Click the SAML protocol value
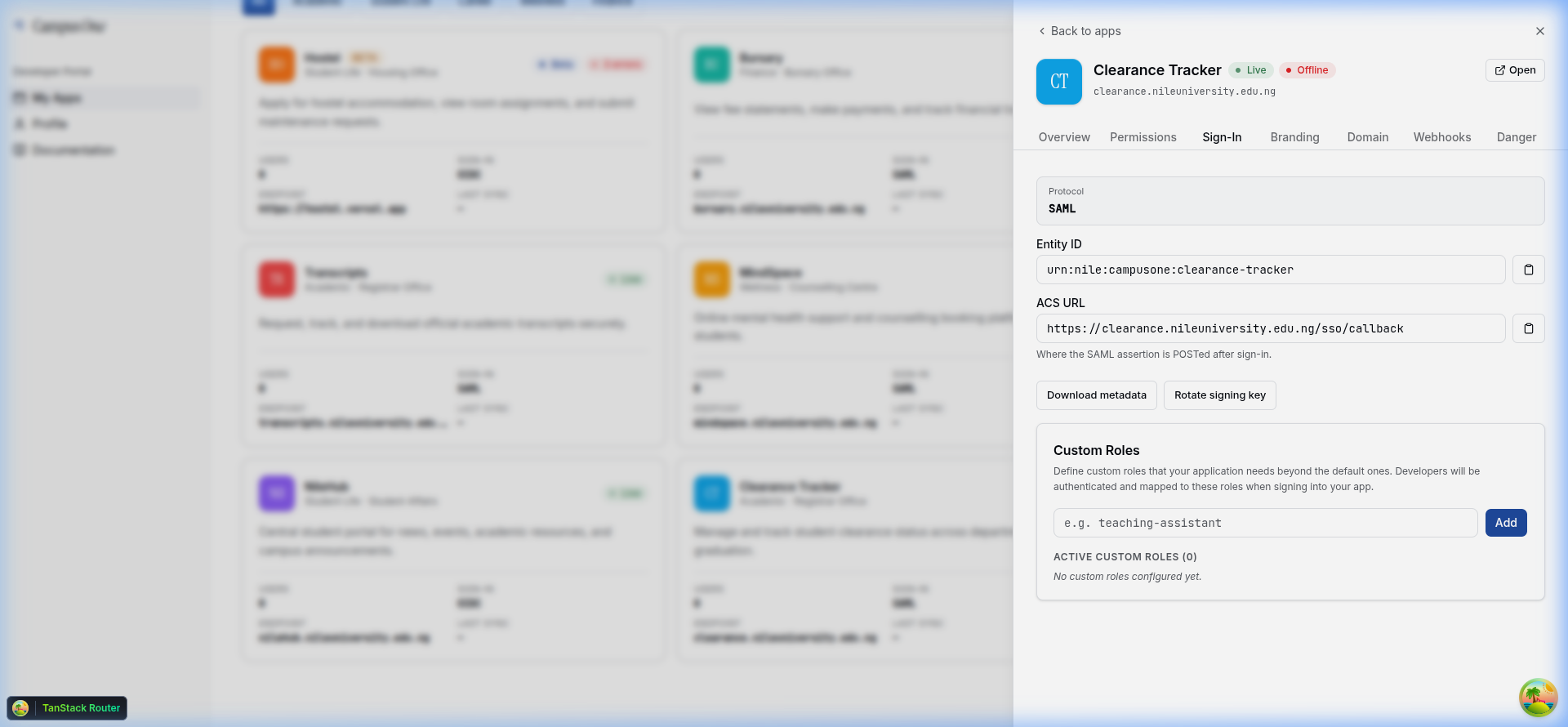The image size is (1568, 727). [1062, 209]
